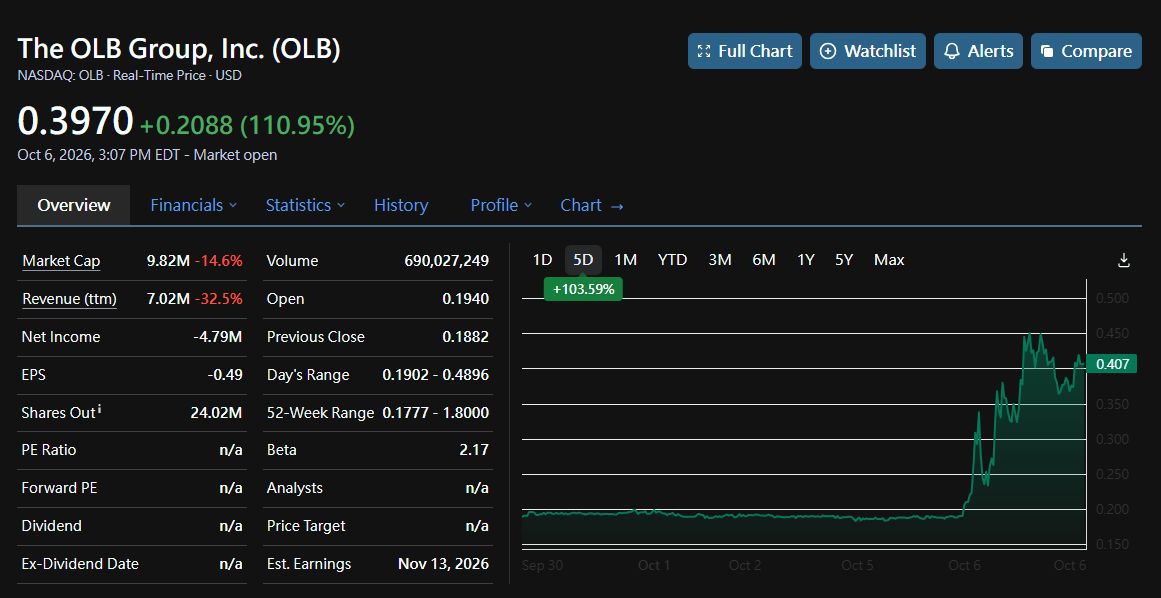Select the 5D chart range

583,260
